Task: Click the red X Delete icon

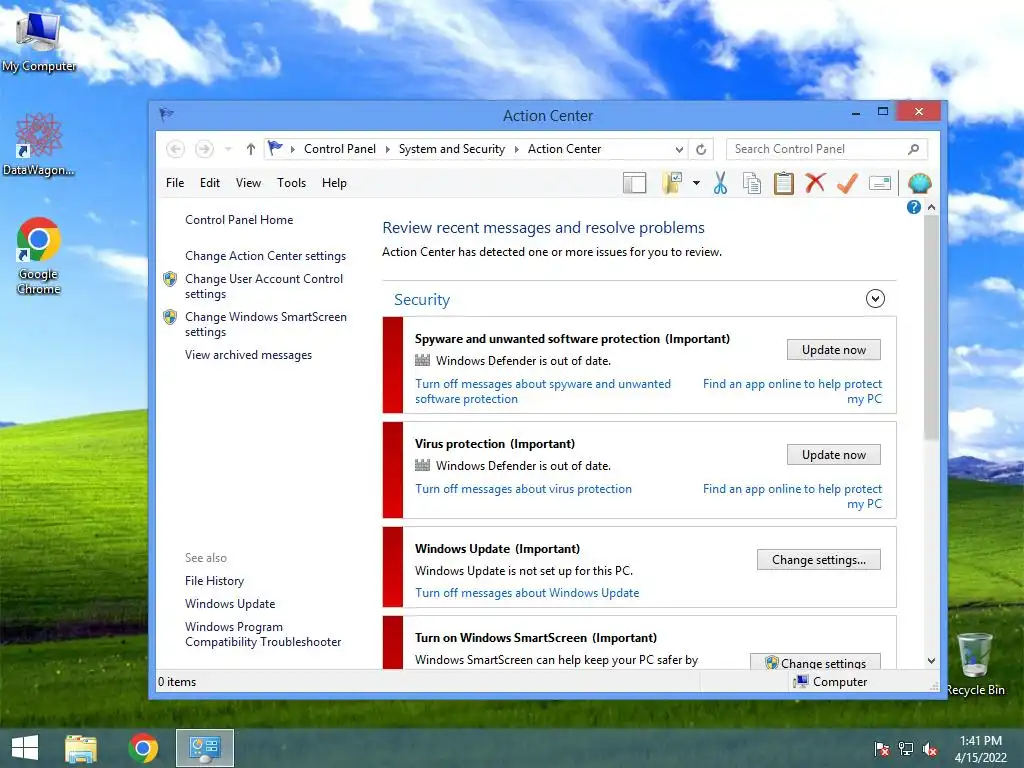Action: pos(815,183)
